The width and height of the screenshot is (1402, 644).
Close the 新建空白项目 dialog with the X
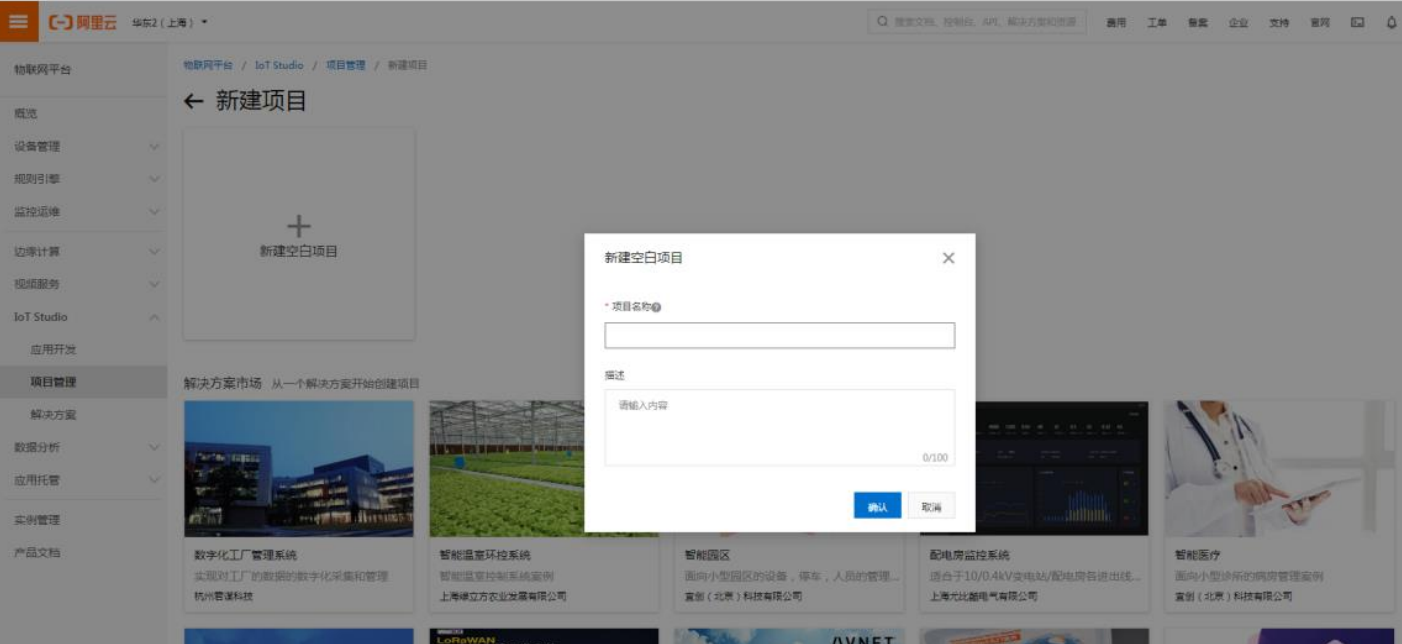click(948, 258)
